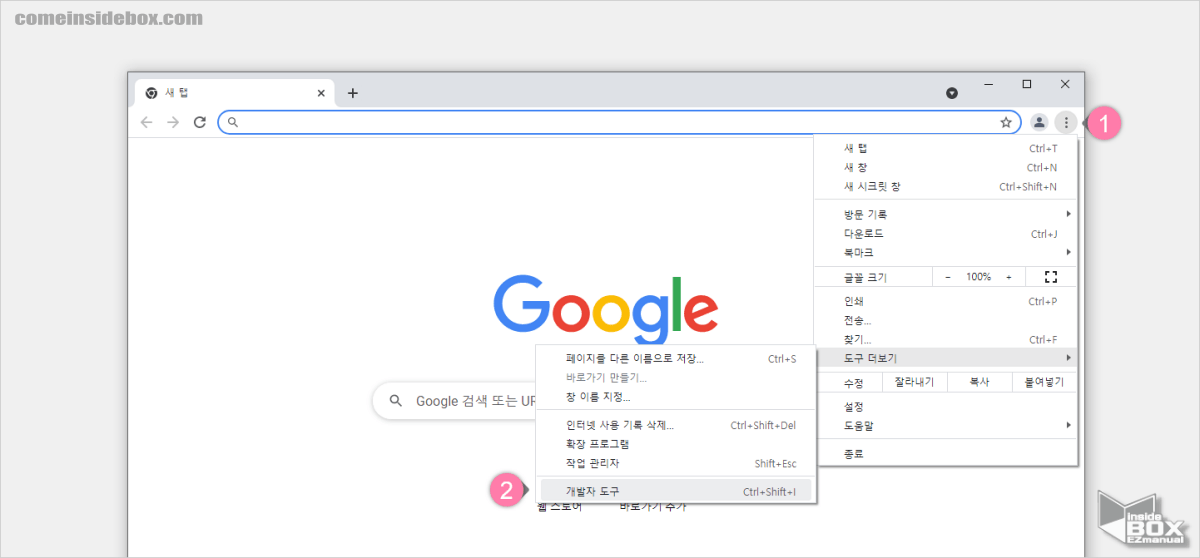Open 설정 menu item
The height and width of the screenshot is (558, 1200).
[946, 406]
